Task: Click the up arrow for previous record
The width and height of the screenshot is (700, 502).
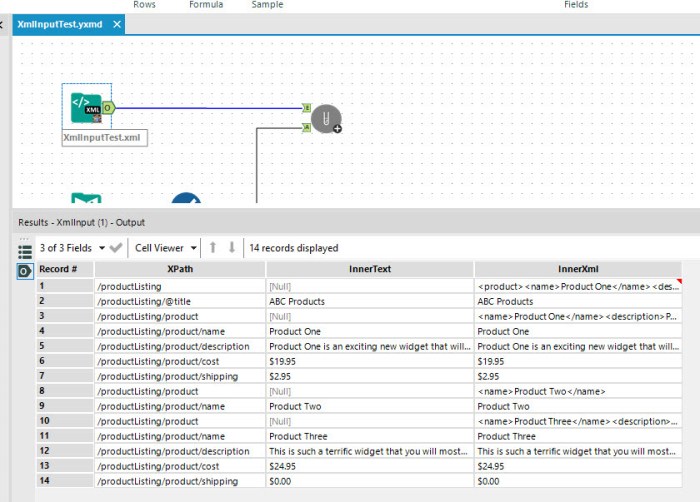Action: tap(212, 248)
